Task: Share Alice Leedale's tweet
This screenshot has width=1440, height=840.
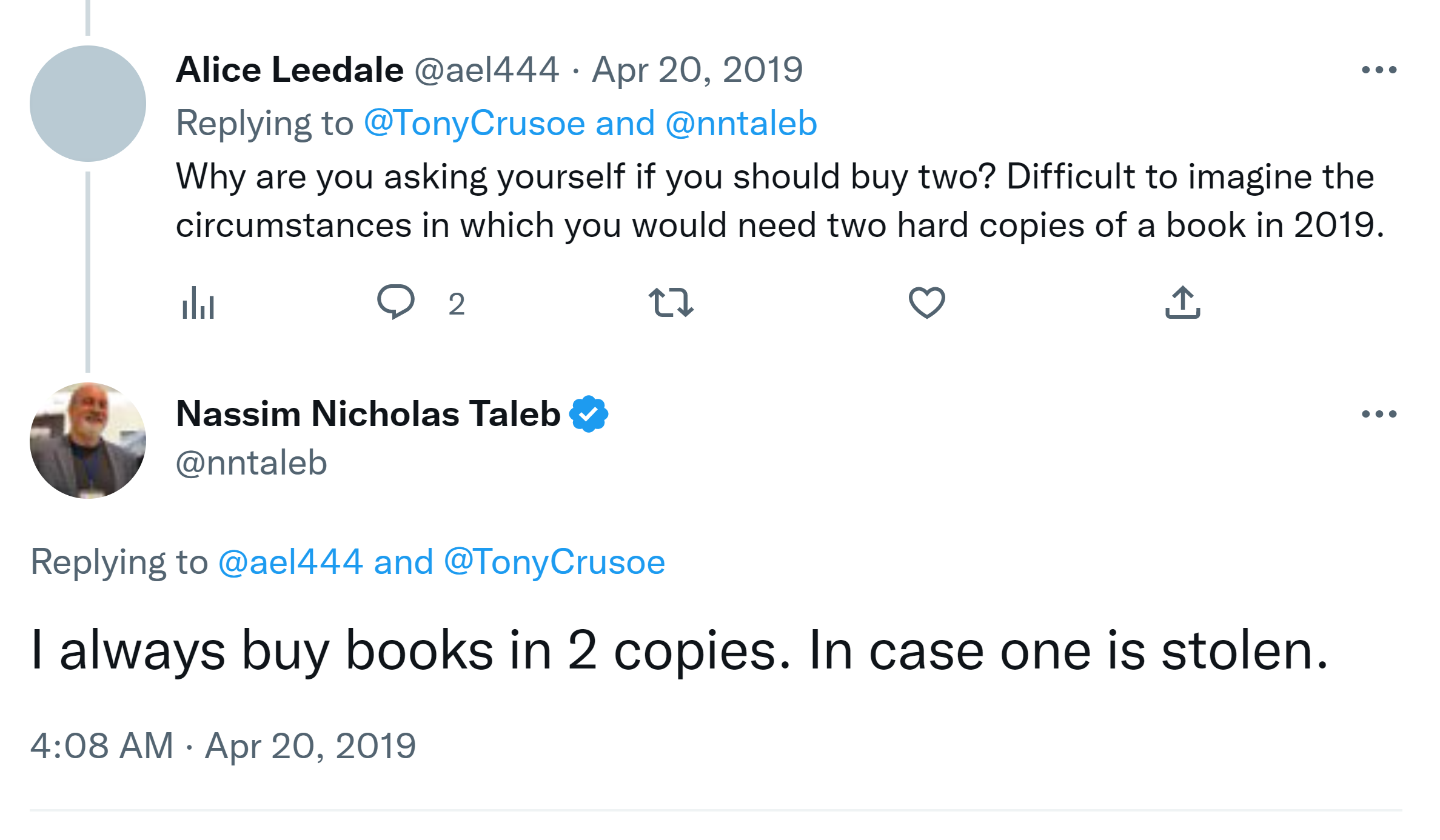Action: pyautogui.click(x=1182, y=302)
